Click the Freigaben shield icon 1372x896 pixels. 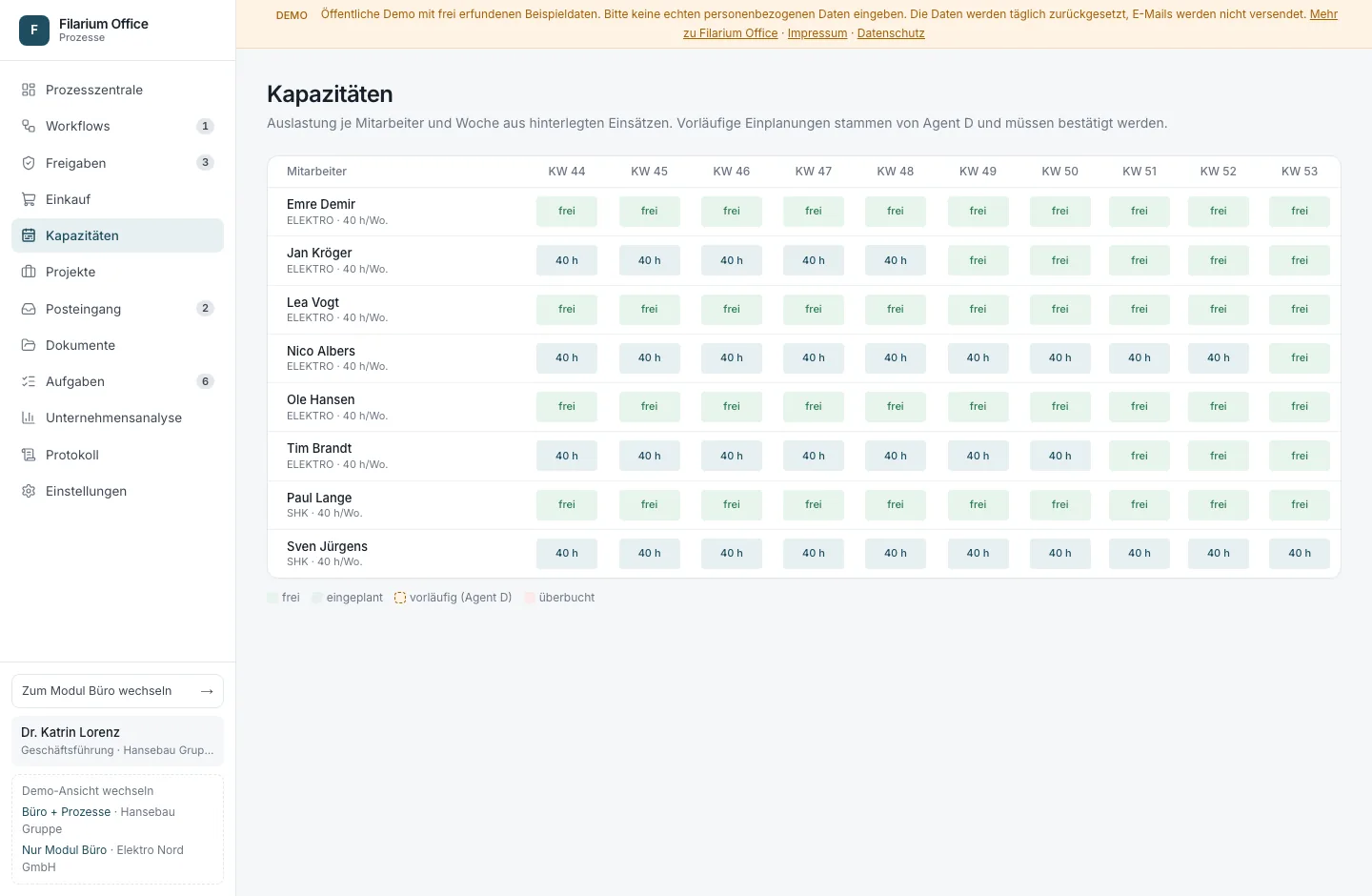pyautogui.click(x=29, y=163)
